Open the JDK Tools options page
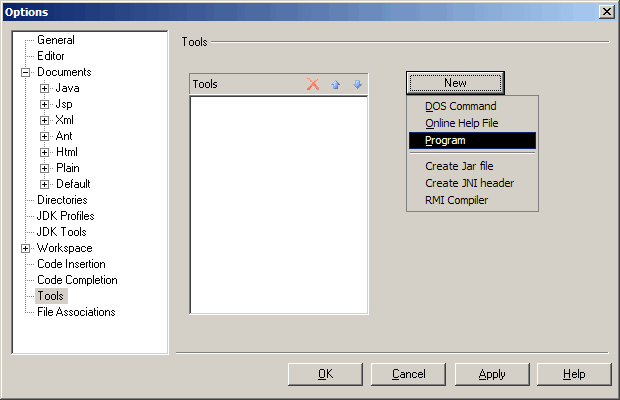620x400 pixels. pos(61,232)
